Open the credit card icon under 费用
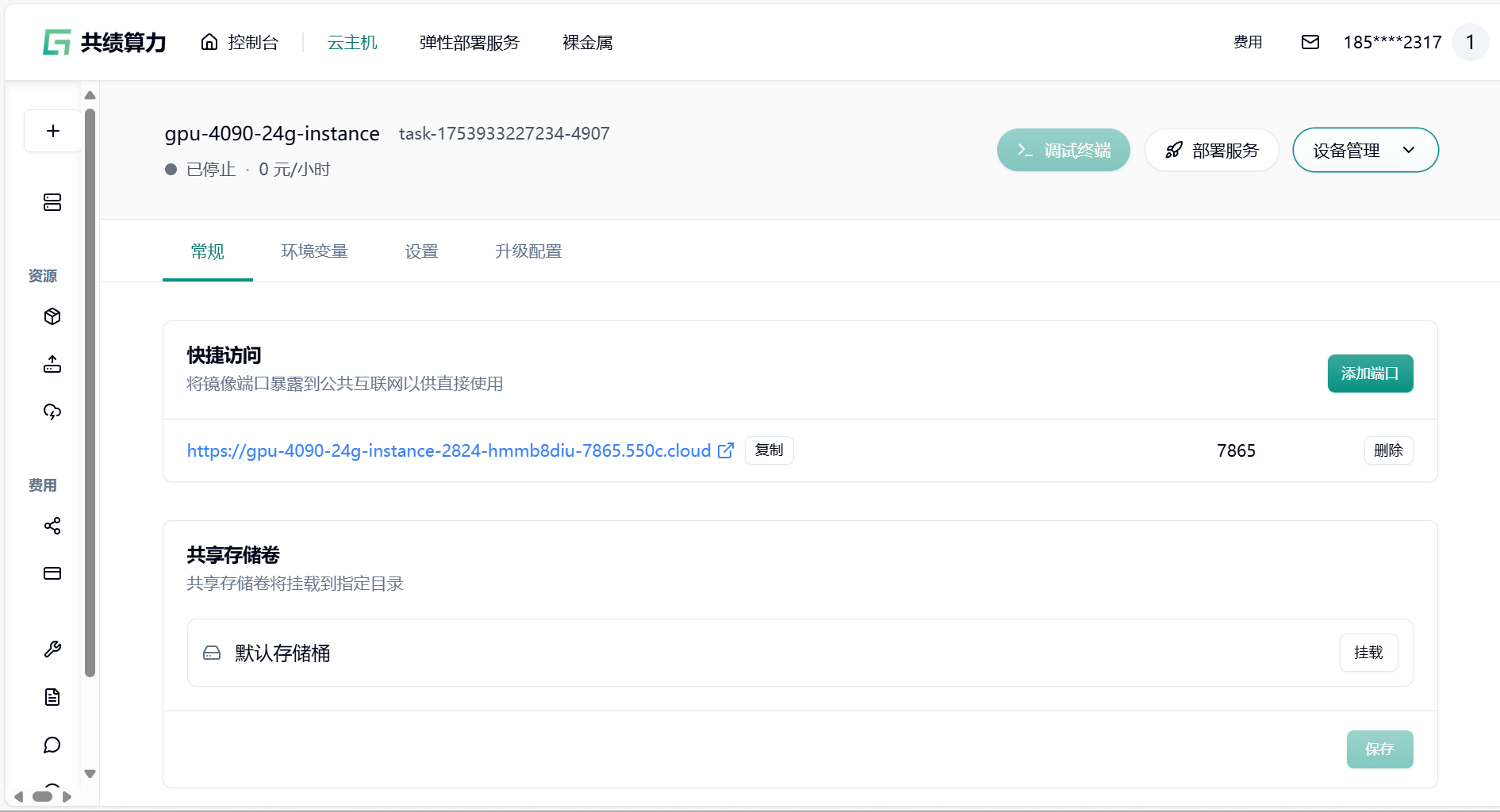This screenshot has width=1500, height=812. (x=52, y=573)
